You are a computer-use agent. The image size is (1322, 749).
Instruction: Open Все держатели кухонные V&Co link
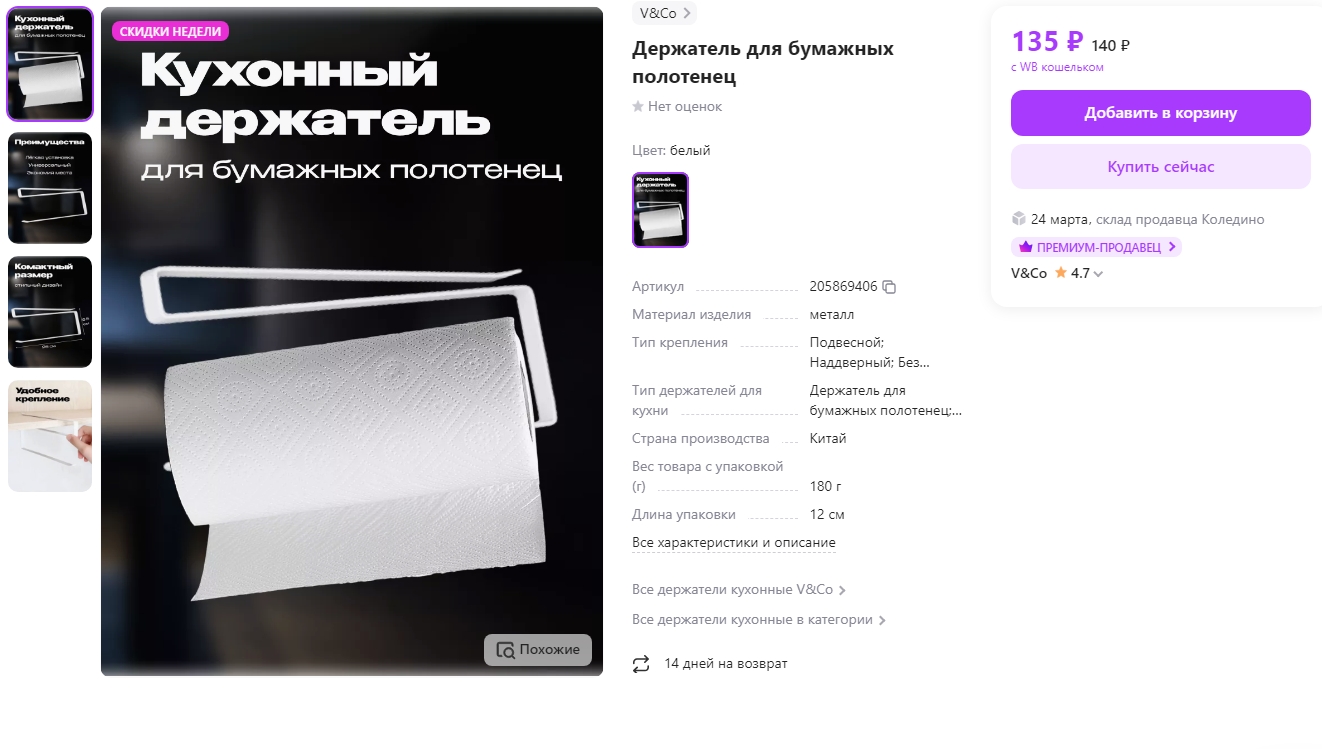click(x=740, y=590)
